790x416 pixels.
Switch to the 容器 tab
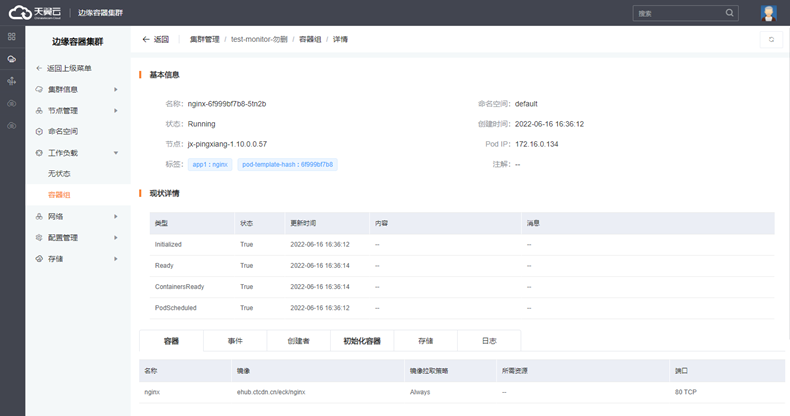tap(171, 341)
